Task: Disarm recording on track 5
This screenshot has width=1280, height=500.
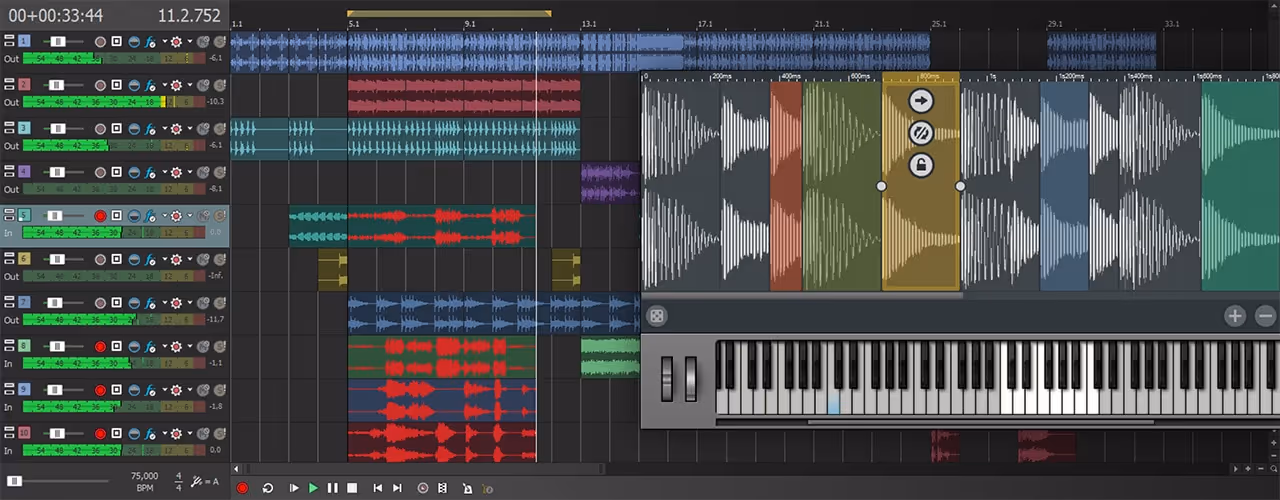Action: coord(100,215)
